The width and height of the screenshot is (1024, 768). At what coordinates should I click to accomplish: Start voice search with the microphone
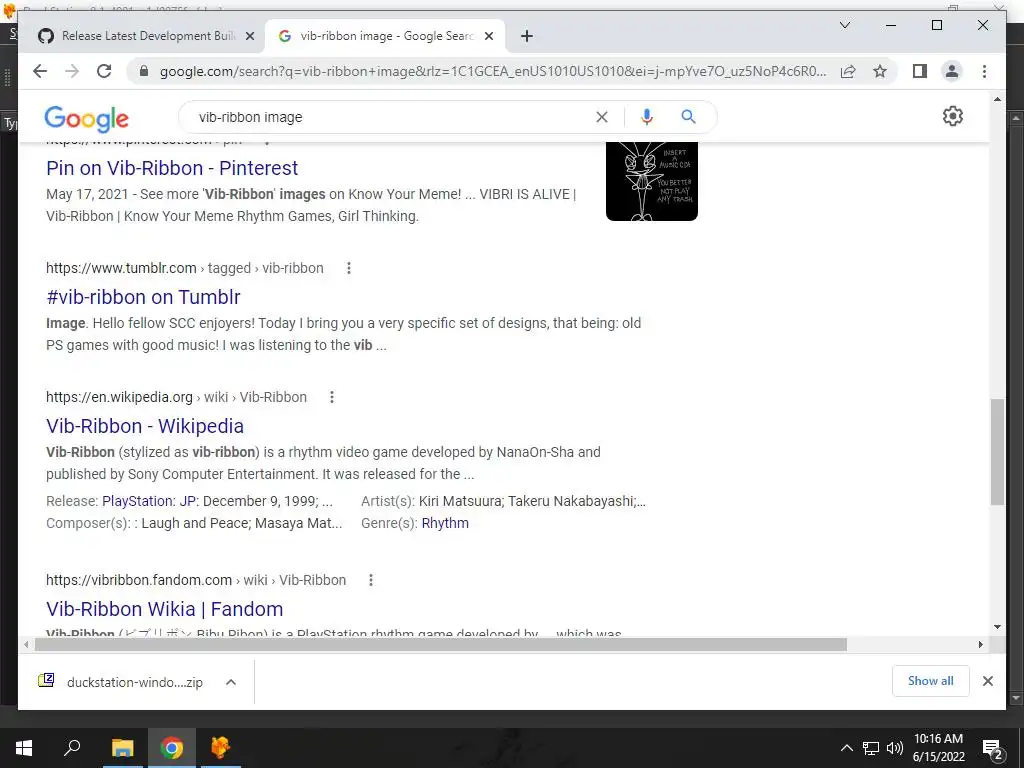(x=647, y=117)
